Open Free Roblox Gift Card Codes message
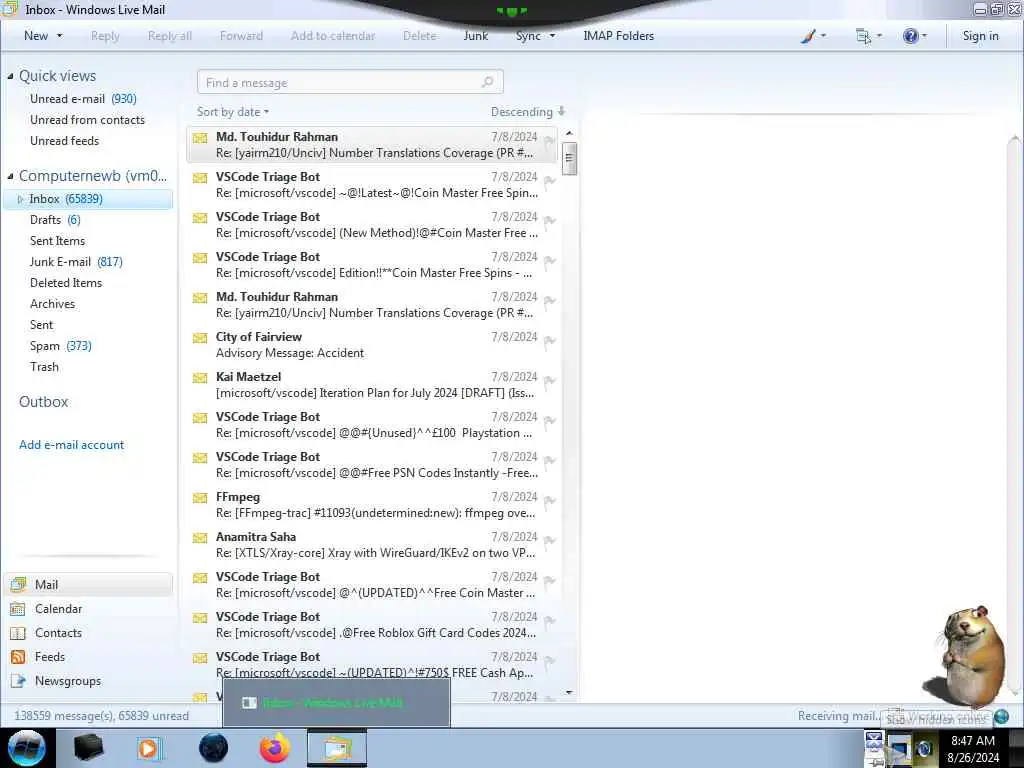 [x=372, y=625]
